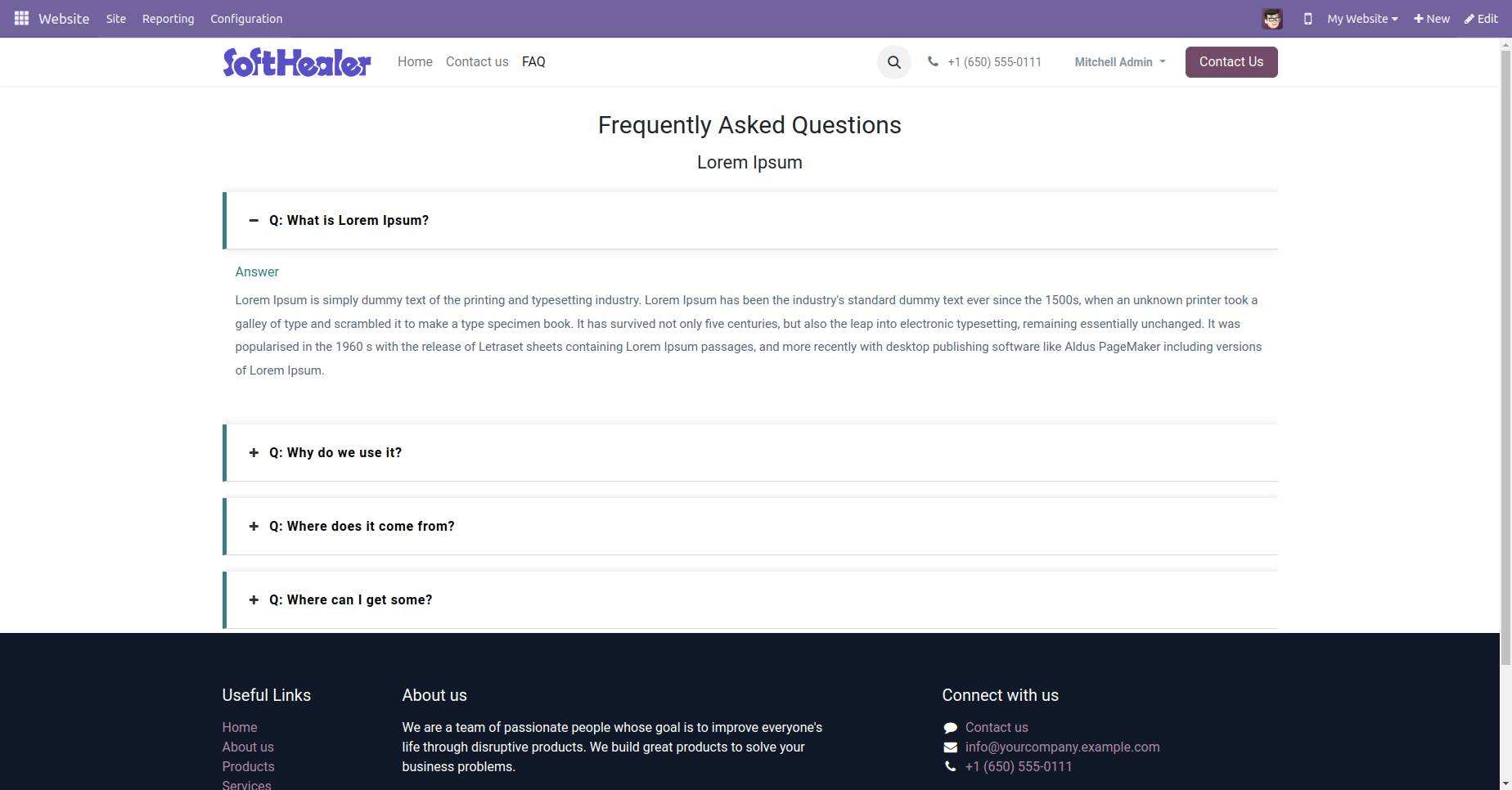The height and width of the screenshot is (790, 1512).
Task: Click the 'Answer' label
Action: pos(257,272)
